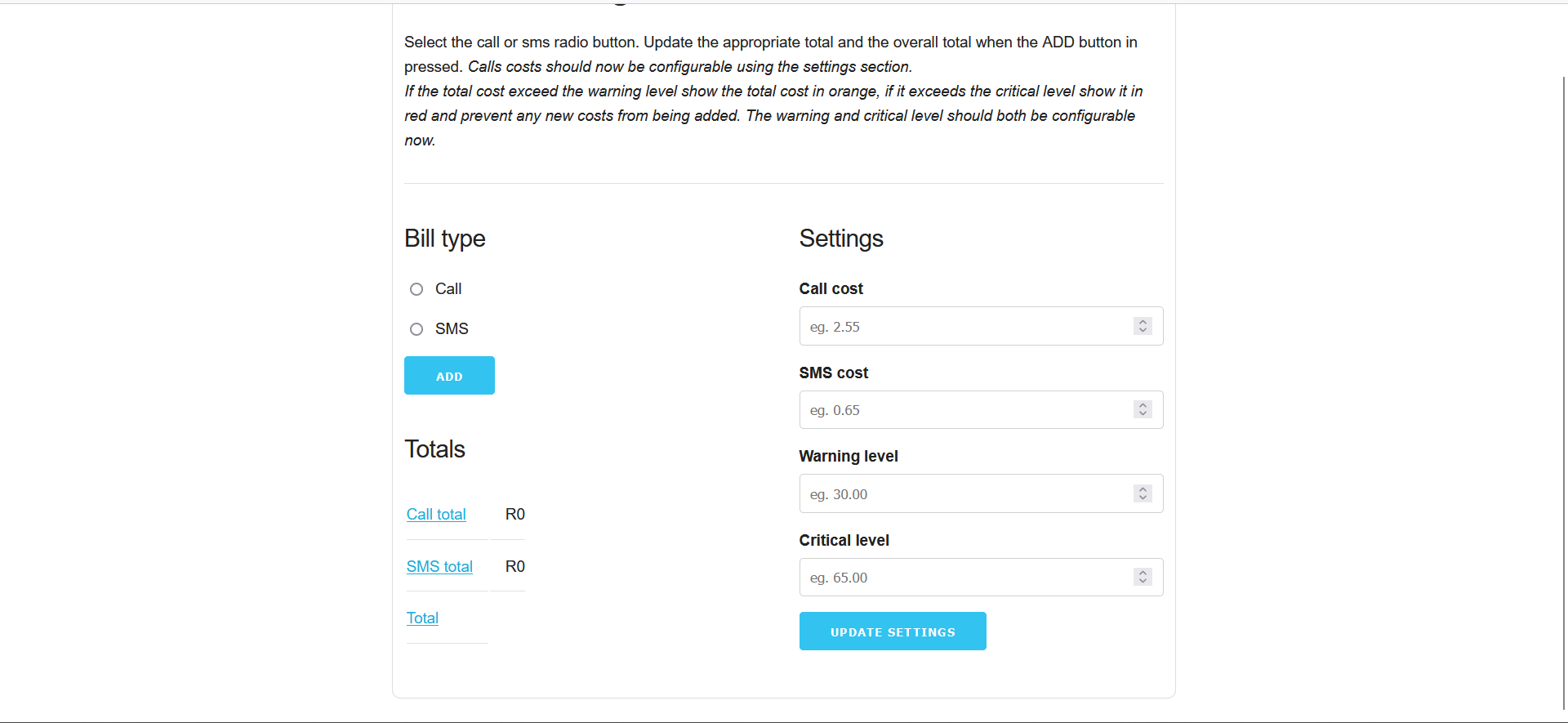Viewport: 1568px width, 723px height.
Task: Open the SMS total link
Action: (439, 567)
